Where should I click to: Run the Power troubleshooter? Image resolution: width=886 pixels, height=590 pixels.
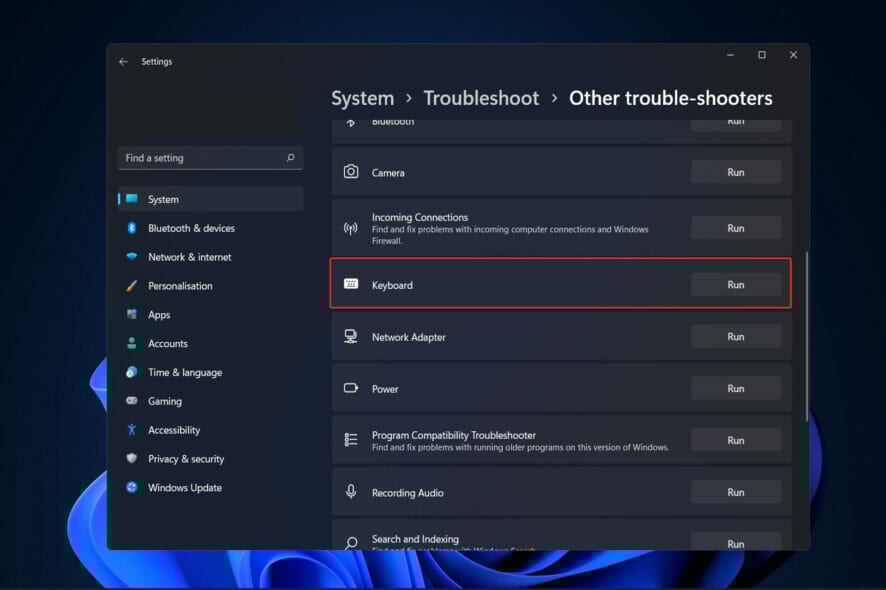[x=735, y=389]
